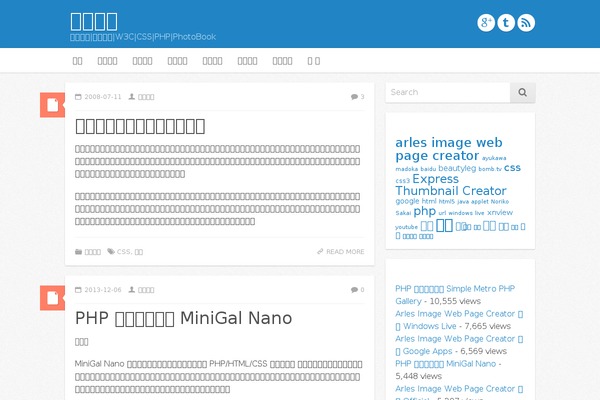The height and width of the screenshot is (400, 600).
Task: Open popular post mentioning Google Apps
Action: 459,345
